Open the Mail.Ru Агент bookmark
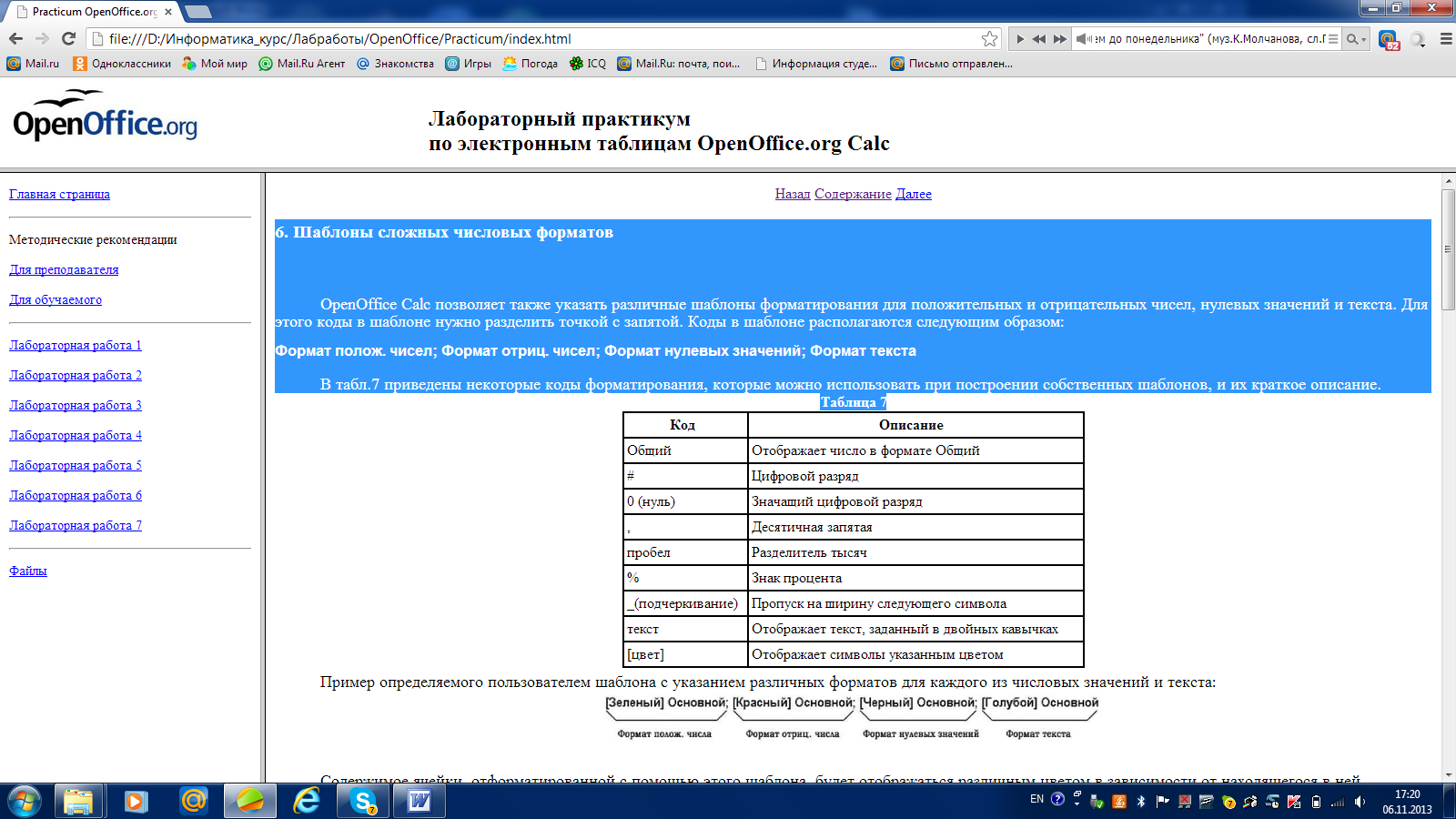Screen dimensions: 1456x819 coord(302,64)
